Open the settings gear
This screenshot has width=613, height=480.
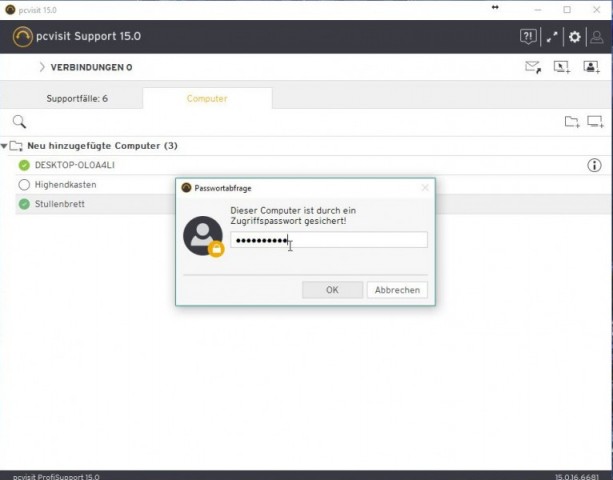click(575, 37)
